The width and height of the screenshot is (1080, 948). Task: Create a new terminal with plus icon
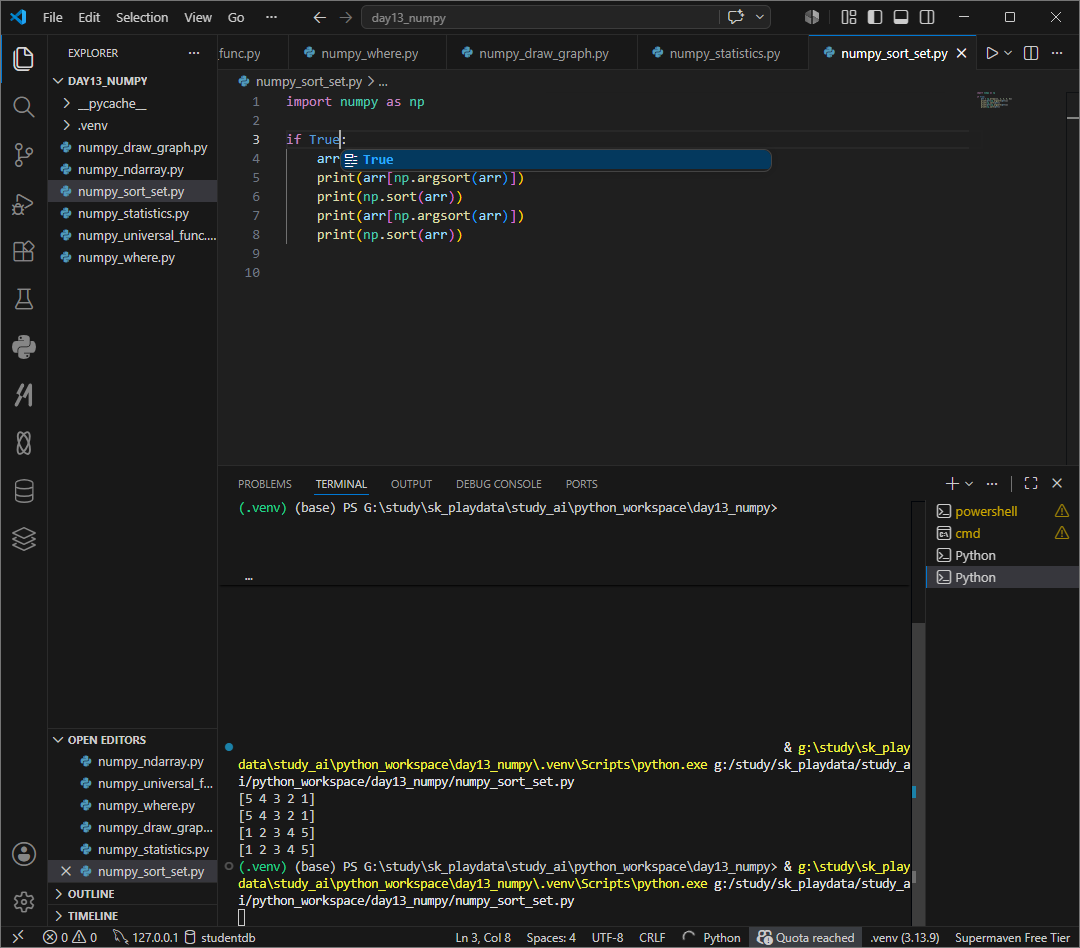click(952, 484)
